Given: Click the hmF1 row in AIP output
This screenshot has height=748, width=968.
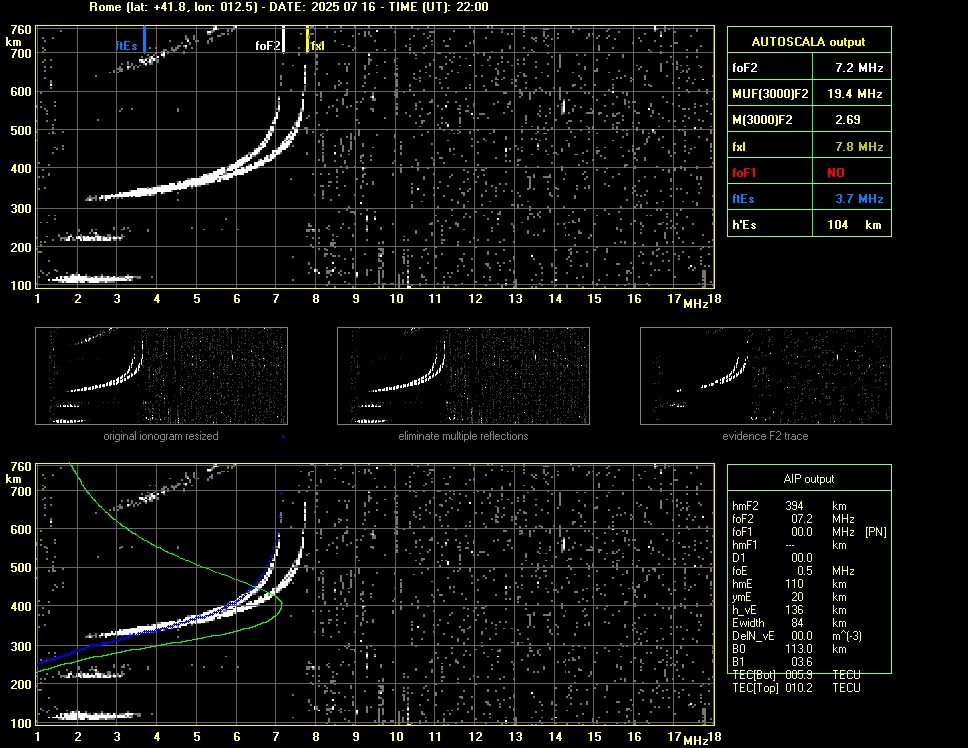Looking at the screenshot, I should 790,545.
